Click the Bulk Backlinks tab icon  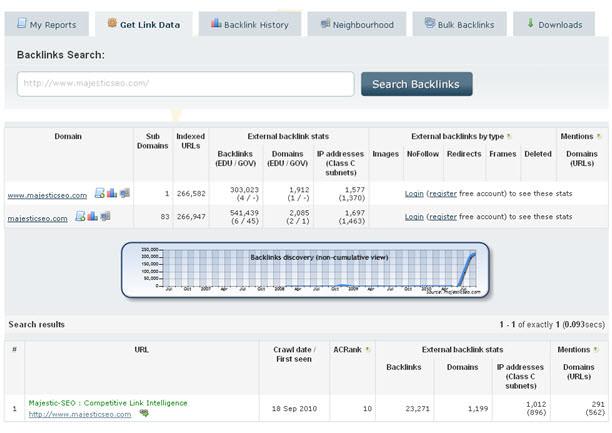click(429, 23)
